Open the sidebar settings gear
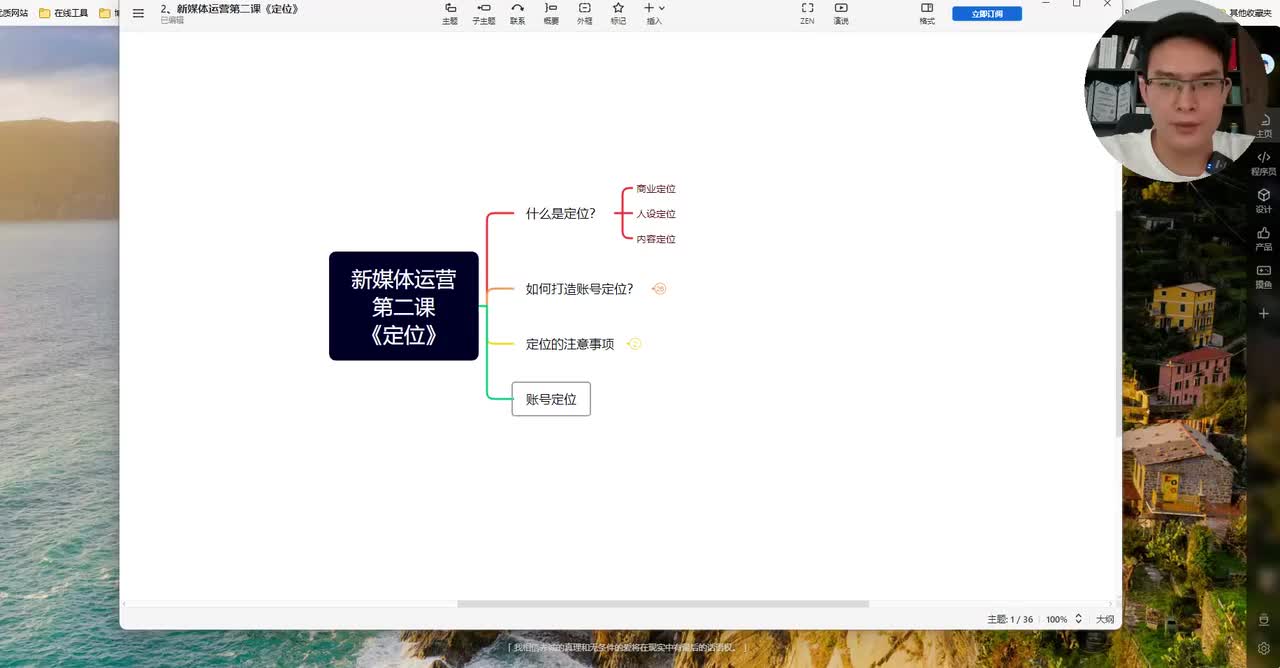Viewport: 1280px width, 668px height. [1264, 649]
